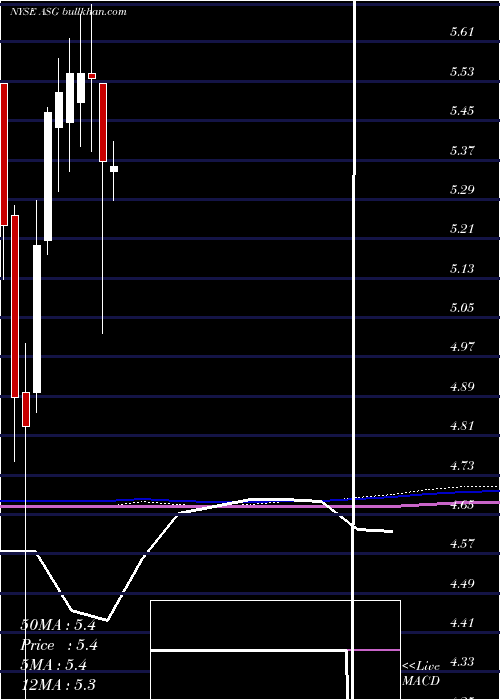Screen dimensions: 500x700
Task: Click the 5.21 price axis label
Action: coord(462,229)
